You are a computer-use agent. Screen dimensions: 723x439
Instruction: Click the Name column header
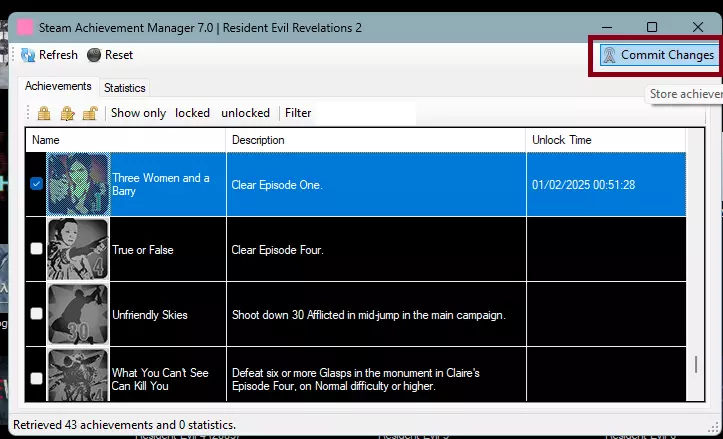pyautogui.click(x=125, y=140)
